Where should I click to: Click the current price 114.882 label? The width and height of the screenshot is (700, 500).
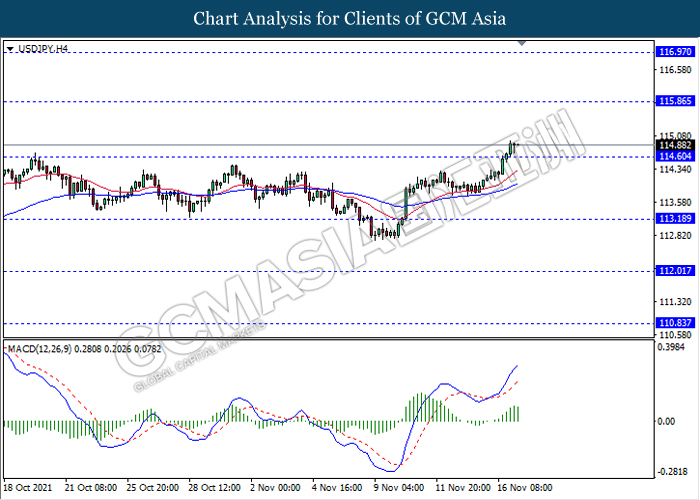click(675, 145)
